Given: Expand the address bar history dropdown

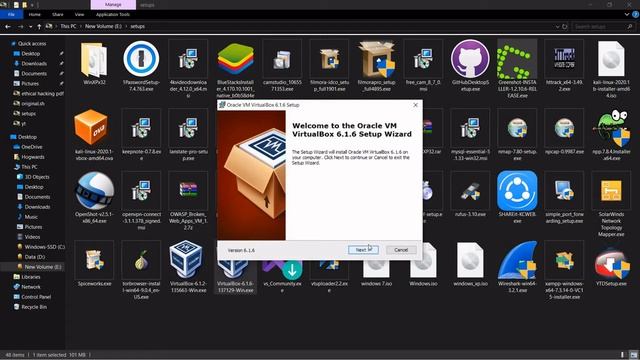Looking at the screenshot, I should click(x=558, y=27).
